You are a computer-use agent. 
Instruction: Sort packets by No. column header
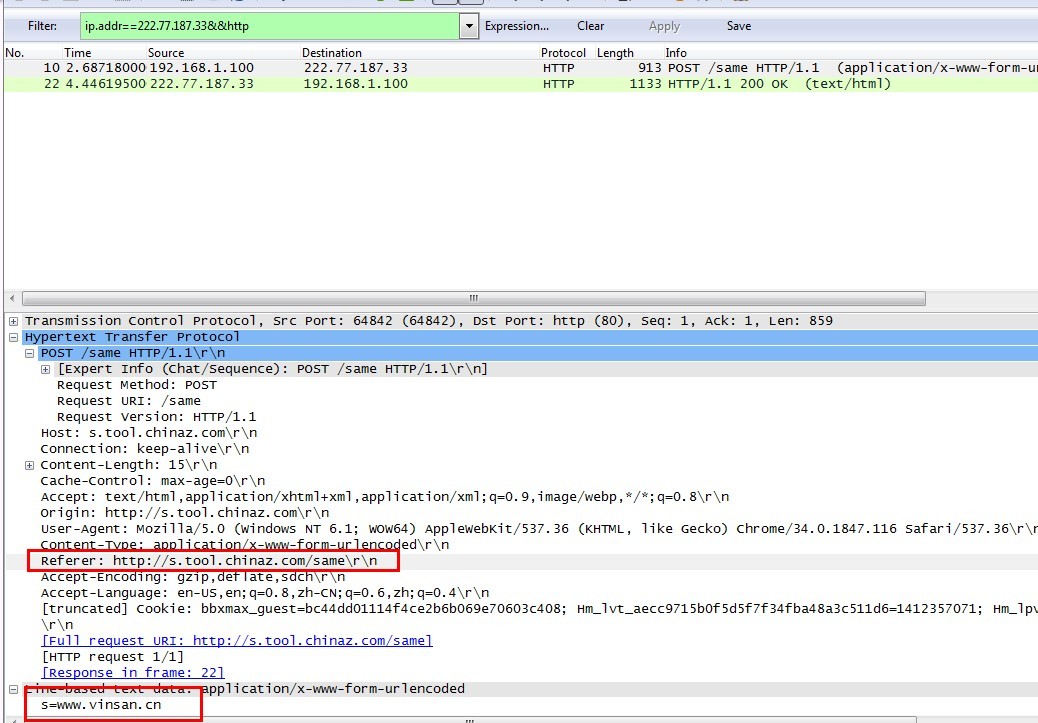[x=15, y=53]
